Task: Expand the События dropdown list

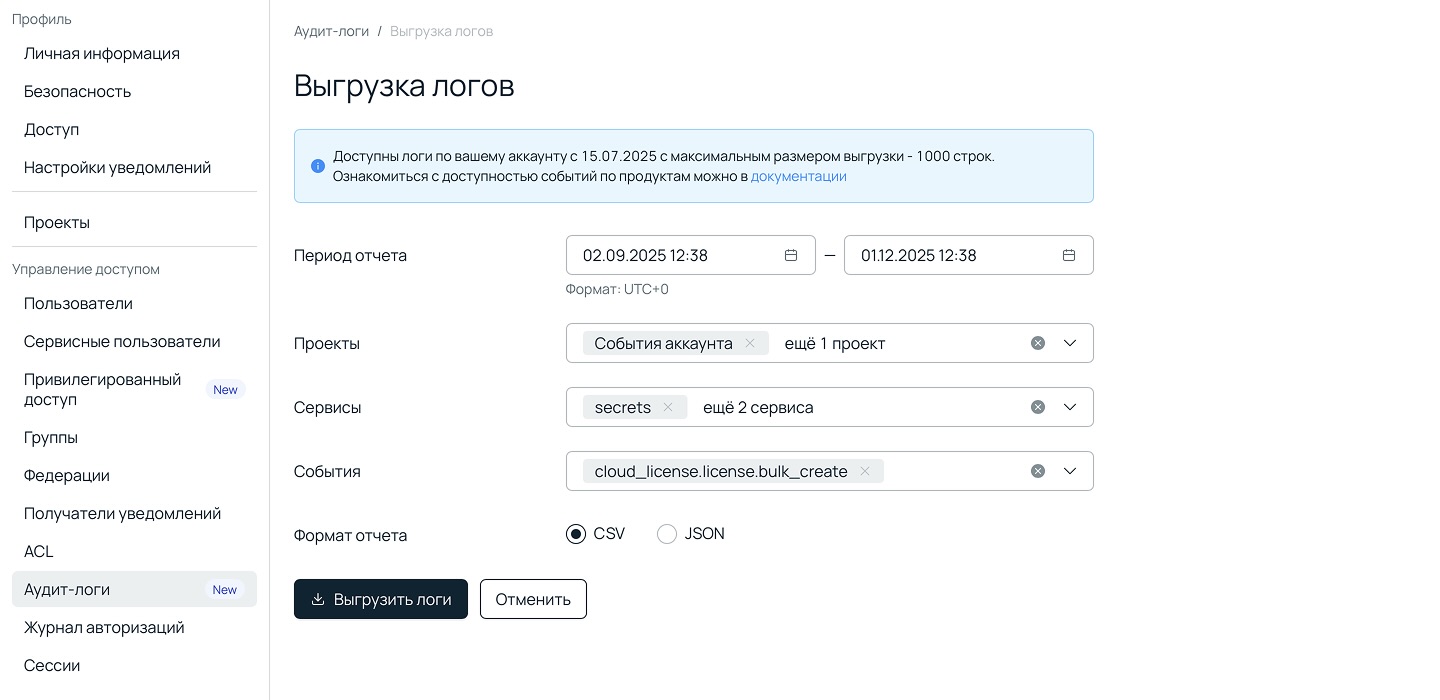Action: pos(1070,471)
